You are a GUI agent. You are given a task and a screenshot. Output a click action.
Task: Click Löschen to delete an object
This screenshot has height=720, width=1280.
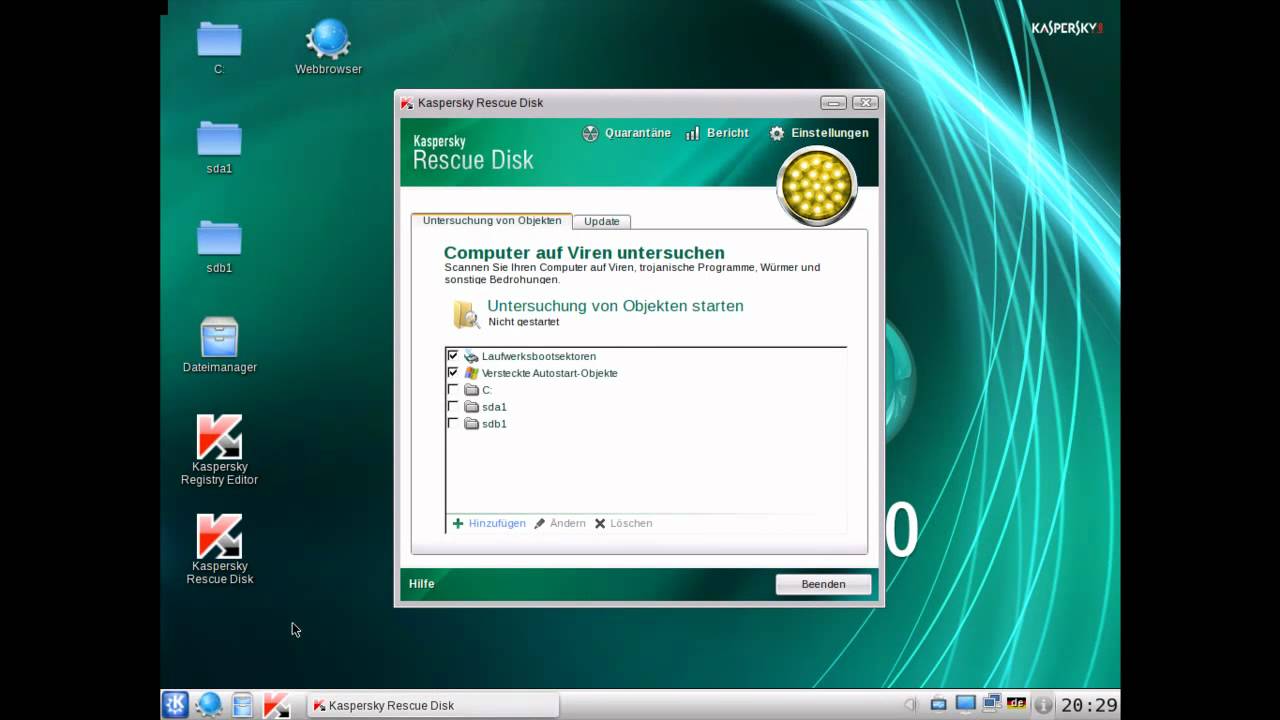coord(623,523)
